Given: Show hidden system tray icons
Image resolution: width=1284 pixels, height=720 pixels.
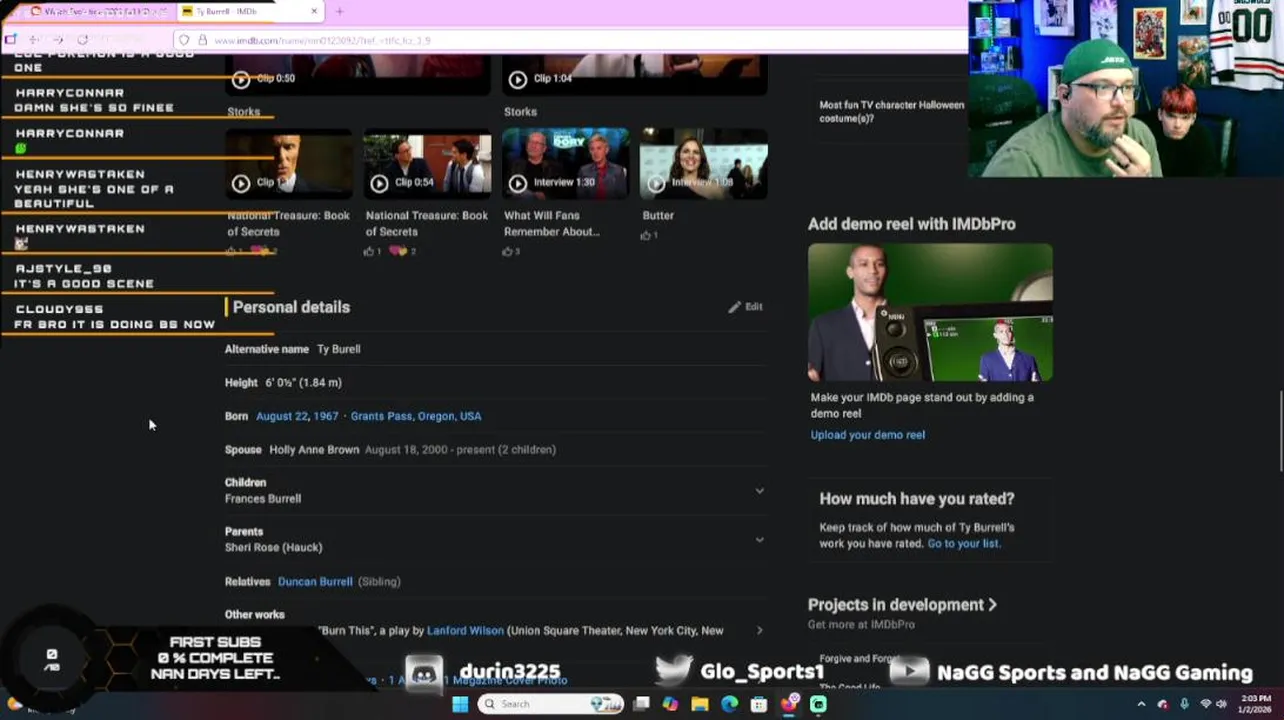Looking at the screenshot, I should (1141, 704).
